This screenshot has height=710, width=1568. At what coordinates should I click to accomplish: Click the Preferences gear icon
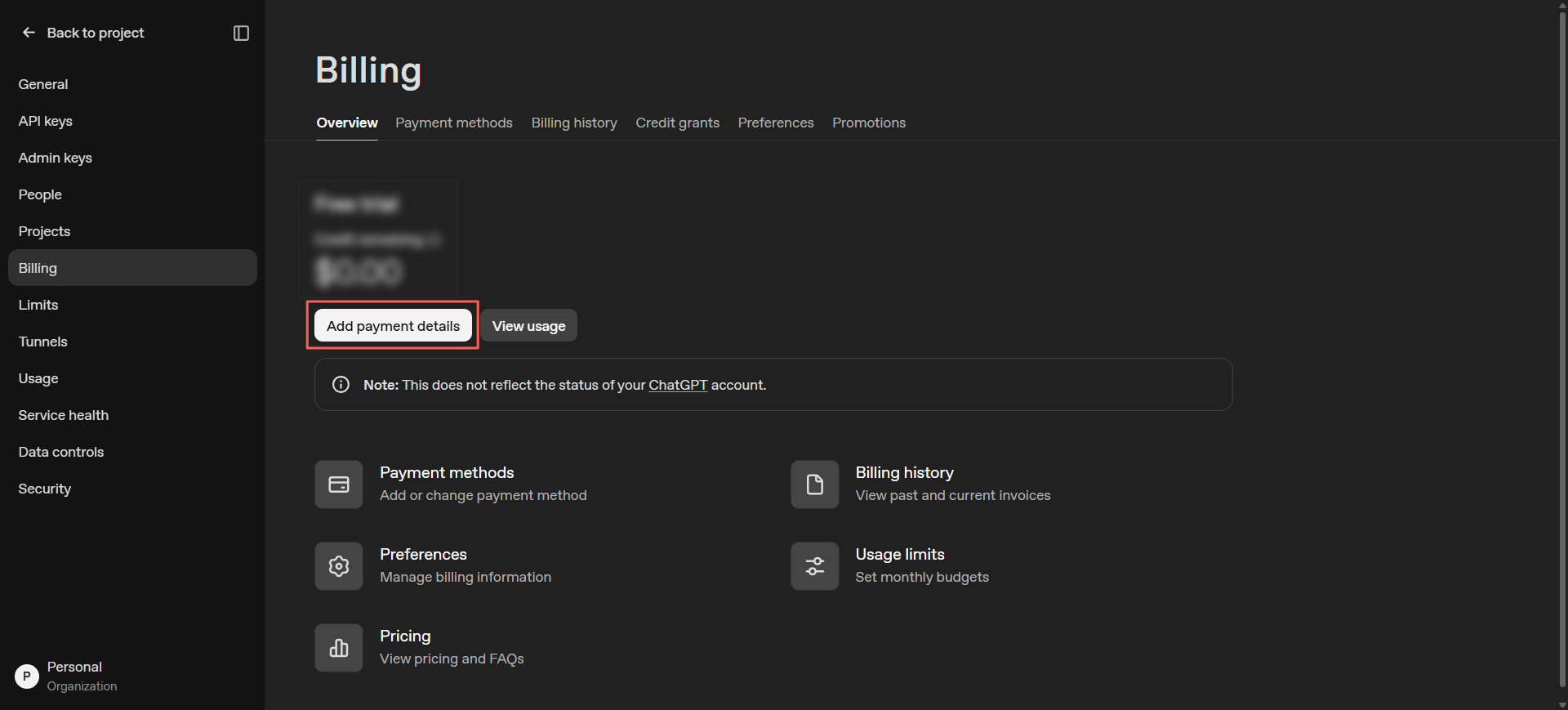339,566
